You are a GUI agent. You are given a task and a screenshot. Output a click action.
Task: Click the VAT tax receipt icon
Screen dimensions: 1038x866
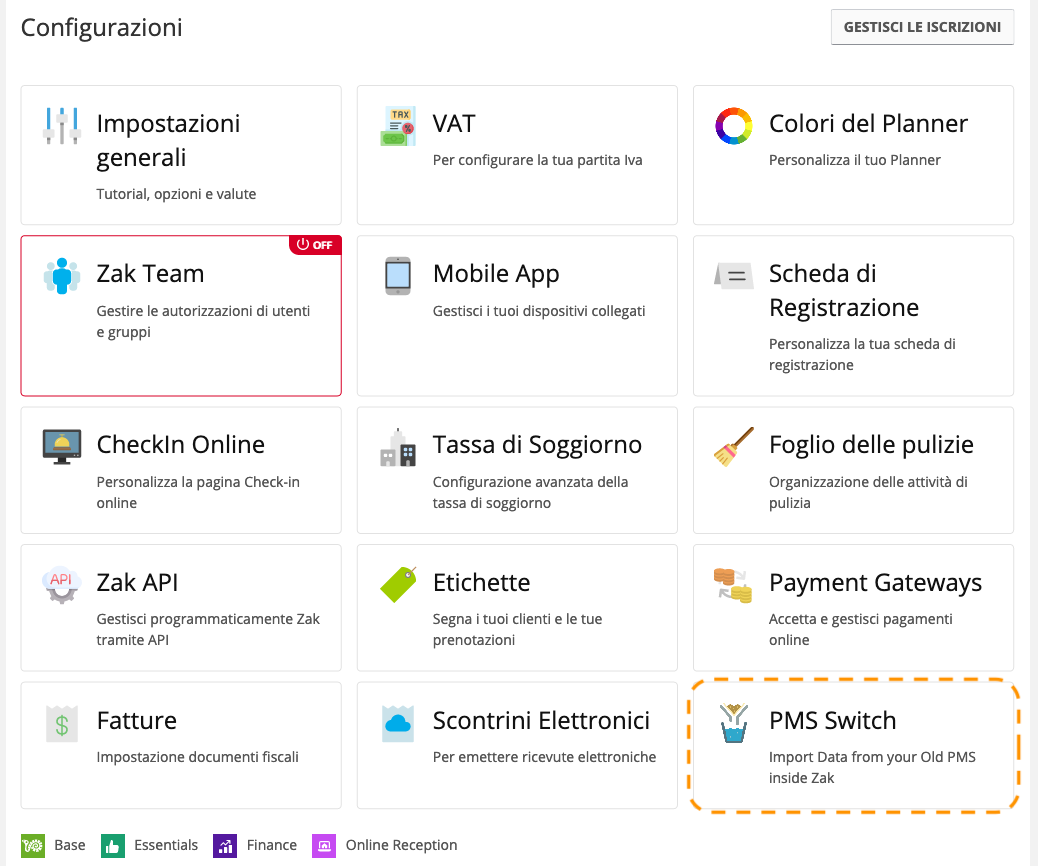point(398,126)
